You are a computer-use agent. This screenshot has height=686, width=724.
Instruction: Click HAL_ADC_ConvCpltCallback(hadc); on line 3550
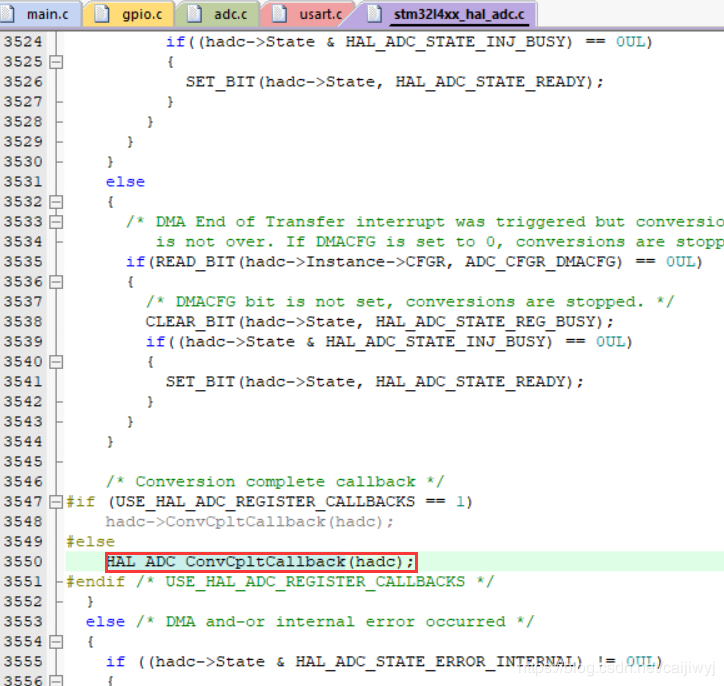[x=261, y=562]
